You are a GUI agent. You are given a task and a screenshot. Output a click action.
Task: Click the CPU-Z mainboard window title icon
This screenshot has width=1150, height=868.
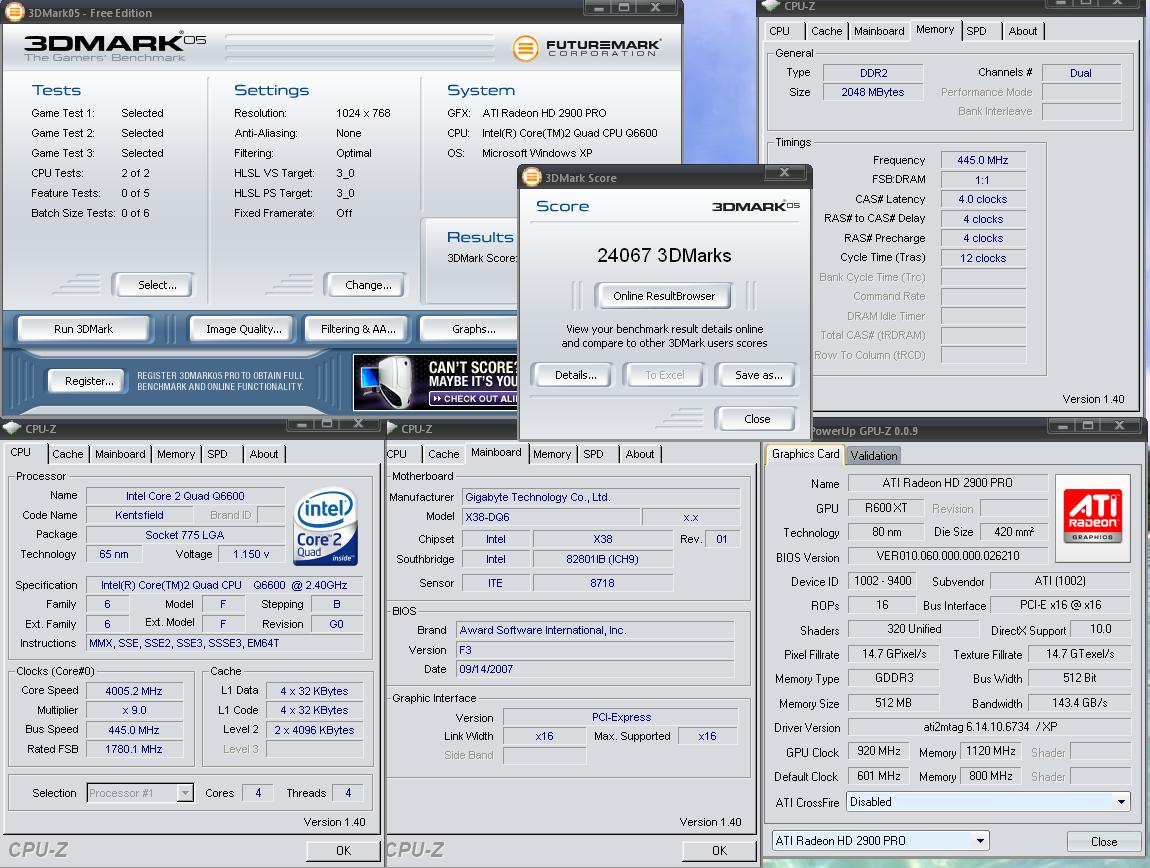392,428
